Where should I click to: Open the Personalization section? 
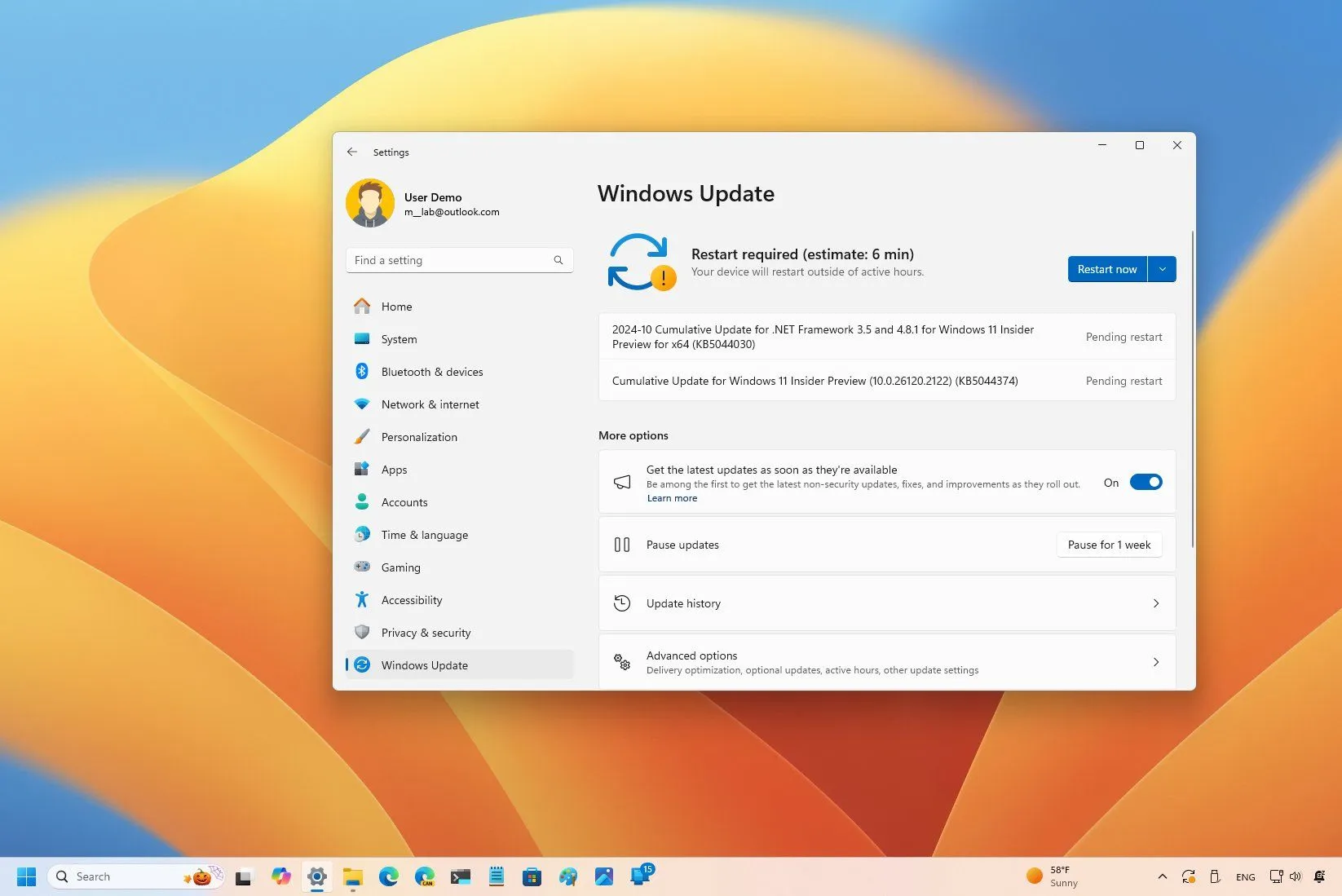[460, 437]
